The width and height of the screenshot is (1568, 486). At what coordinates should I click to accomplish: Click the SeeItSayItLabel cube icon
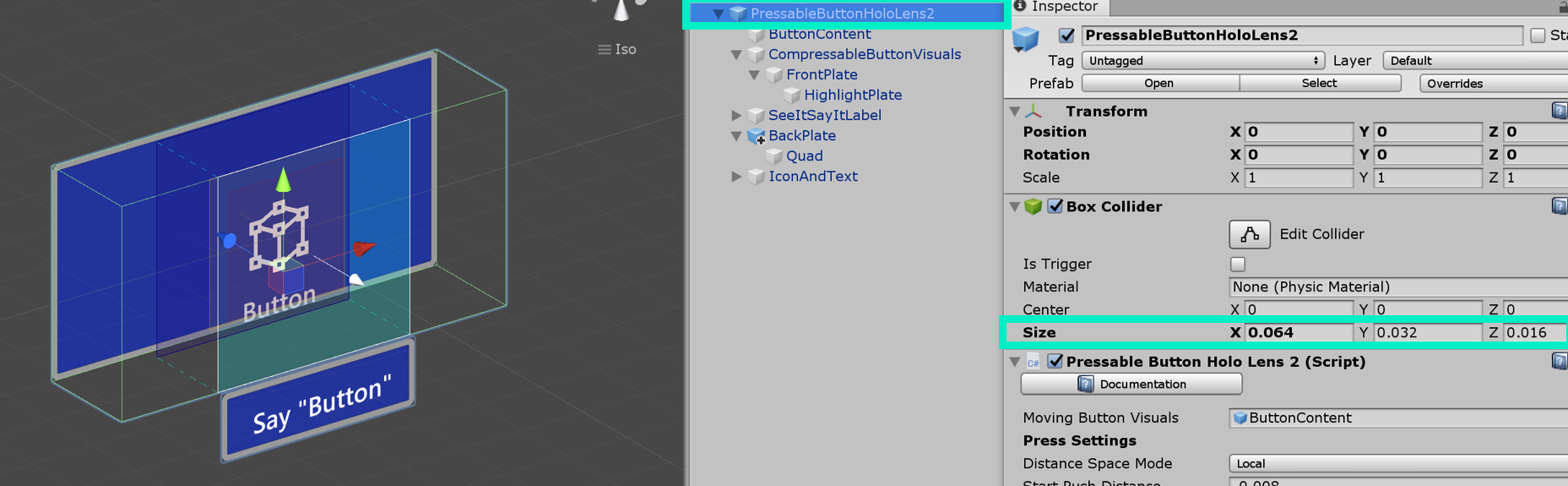tap(757, 116)
